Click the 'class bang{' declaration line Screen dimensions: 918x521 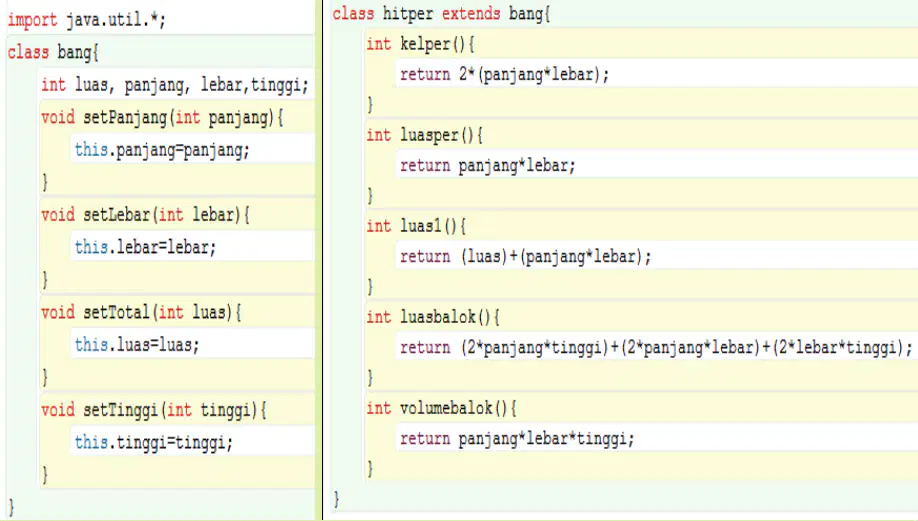[x=53, y=53]
